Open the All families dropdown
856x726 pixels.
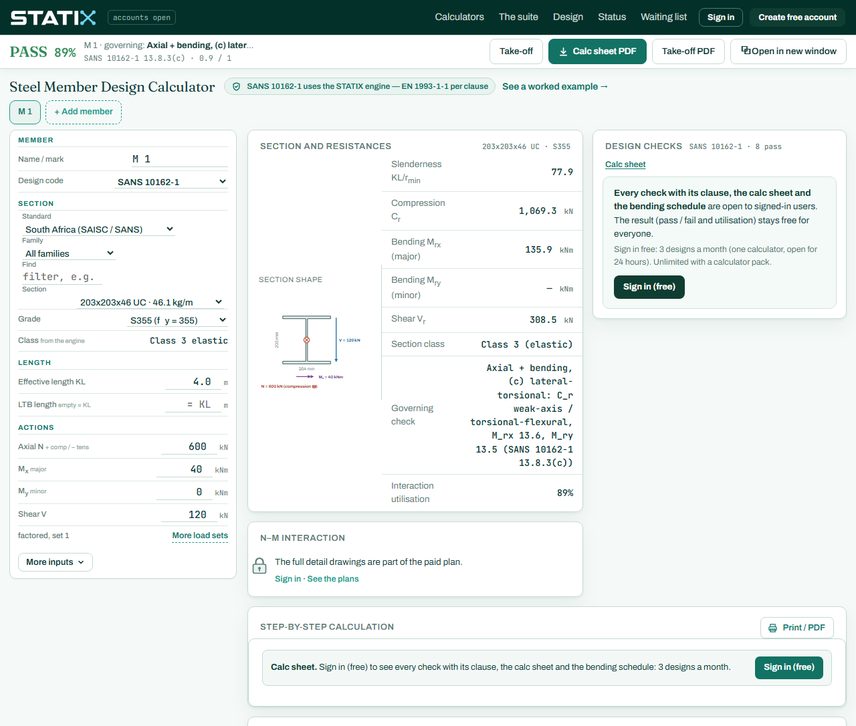click(69, 253)
